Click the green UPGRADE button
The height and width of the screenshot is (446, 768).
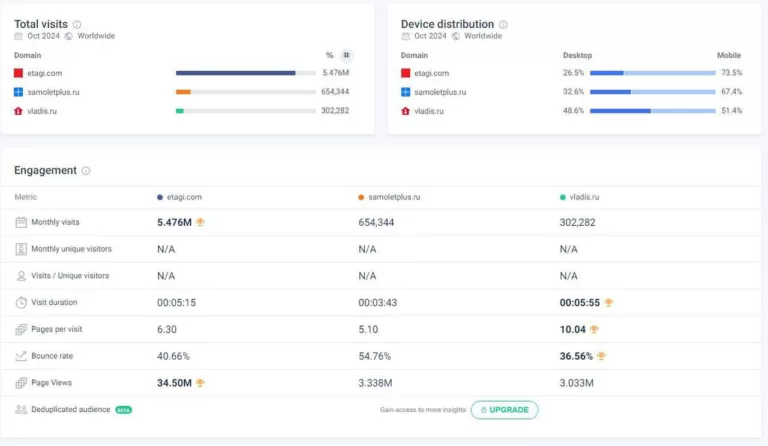504,410
